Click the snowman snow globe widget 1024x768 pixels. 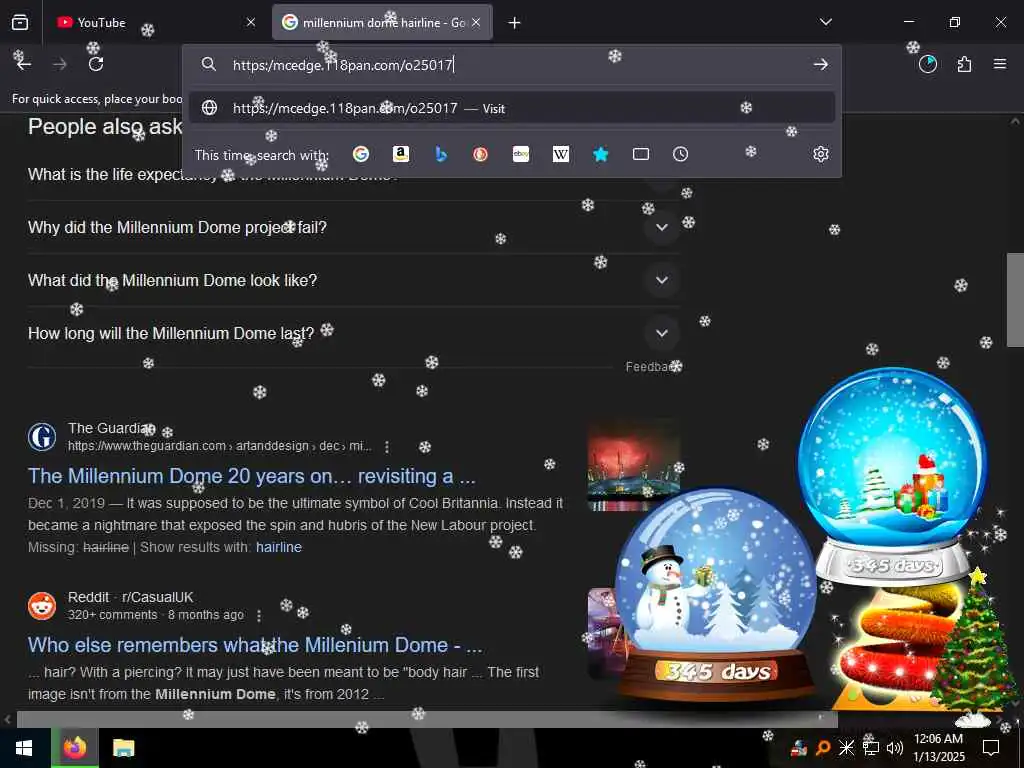(716, 594)
